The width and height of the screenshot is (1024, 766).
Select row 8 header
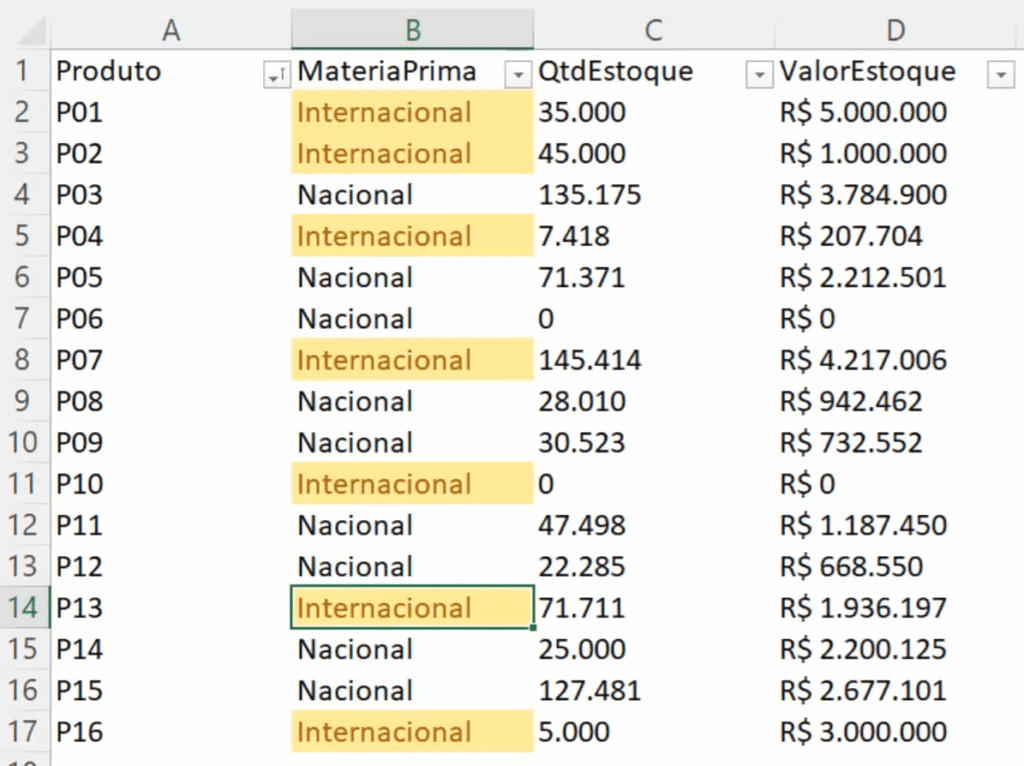tap(24, 360)
